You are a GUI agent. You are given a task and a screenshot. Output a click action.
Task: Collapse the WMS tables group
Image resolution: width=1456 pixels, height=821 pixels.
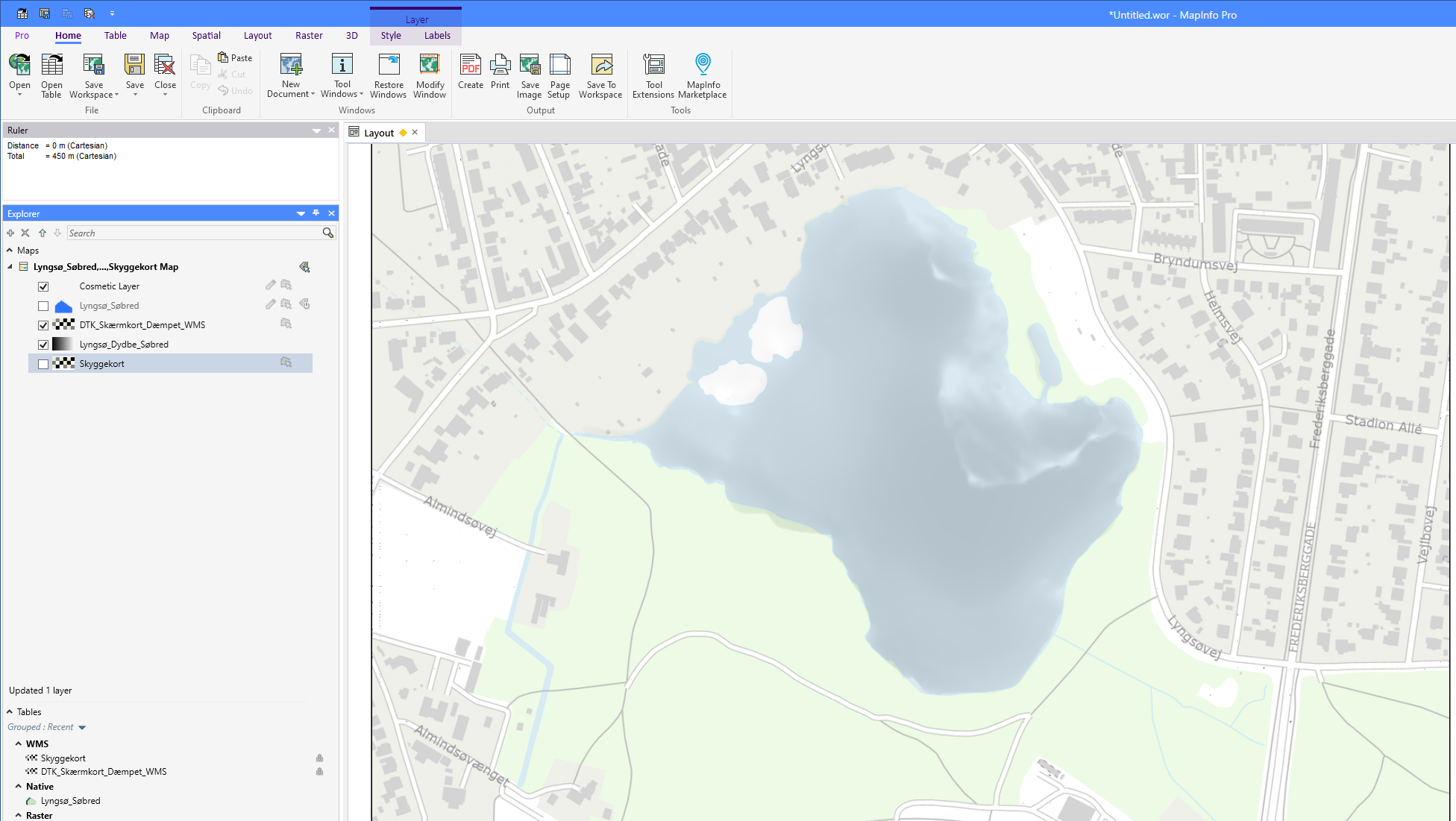[x=19, y=743]
